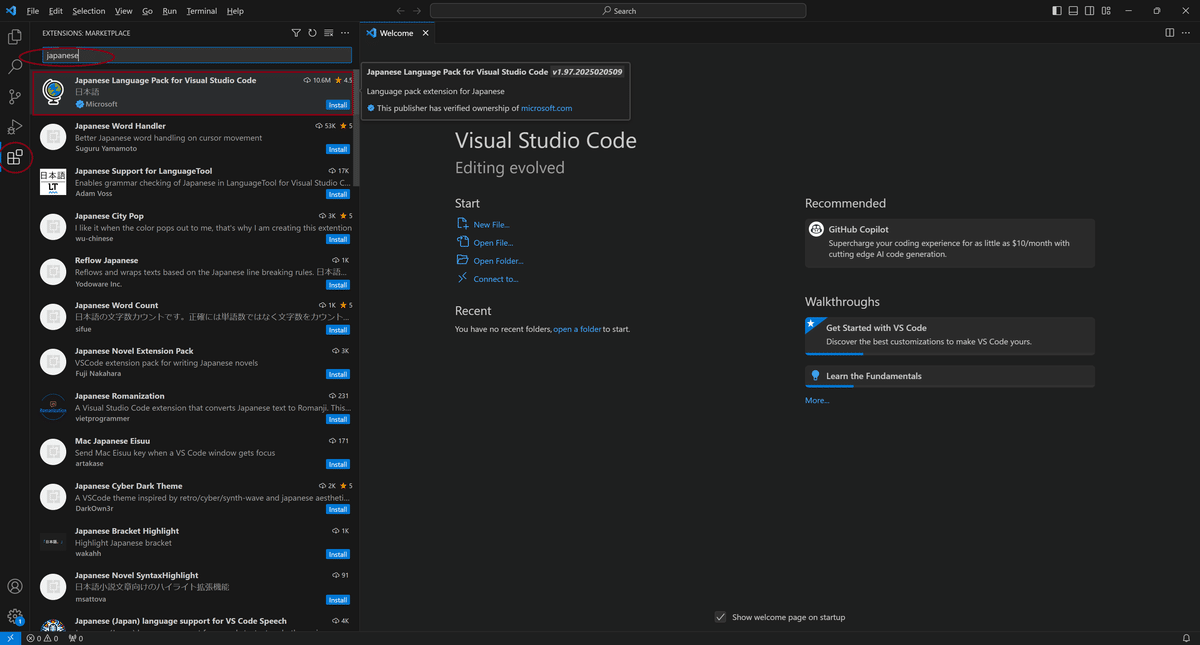Toggle the Primary Side Bar visibility
1200x645 pixels.
pos(1056,10)
